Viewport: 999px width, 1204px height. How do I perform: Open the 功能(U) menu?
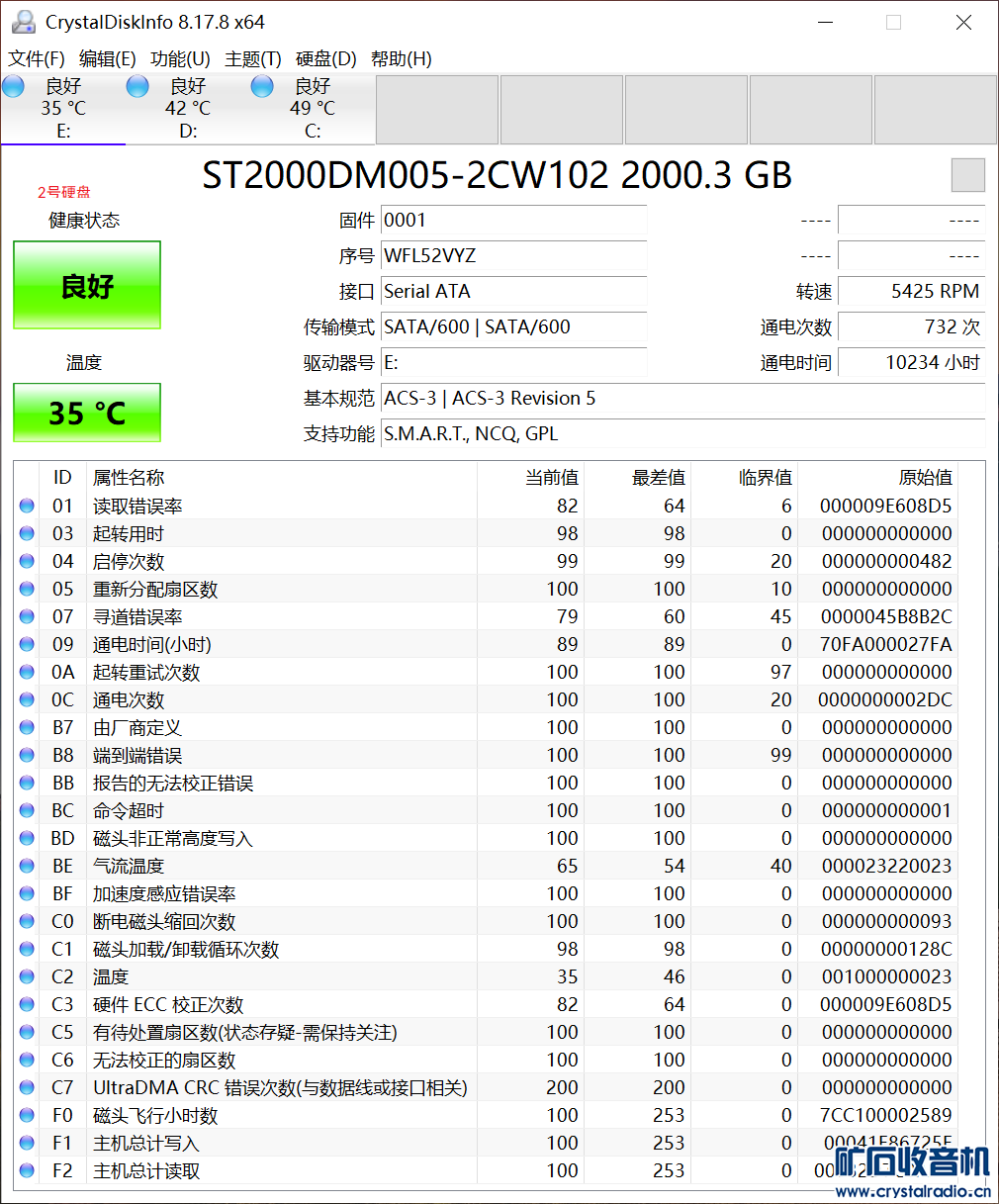(180, 58)
